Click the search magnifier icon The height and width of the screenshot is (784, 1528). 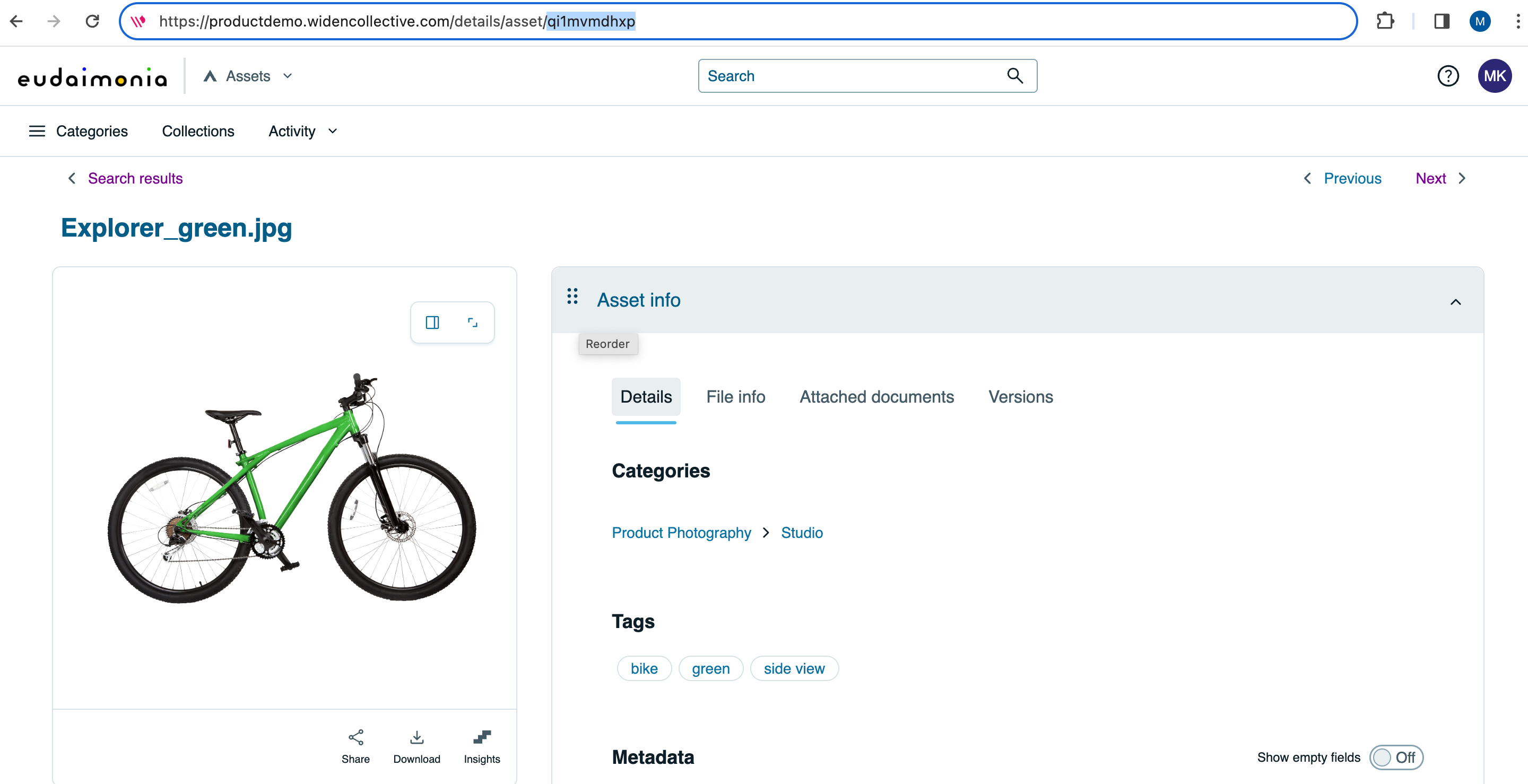click(1015, 76)
